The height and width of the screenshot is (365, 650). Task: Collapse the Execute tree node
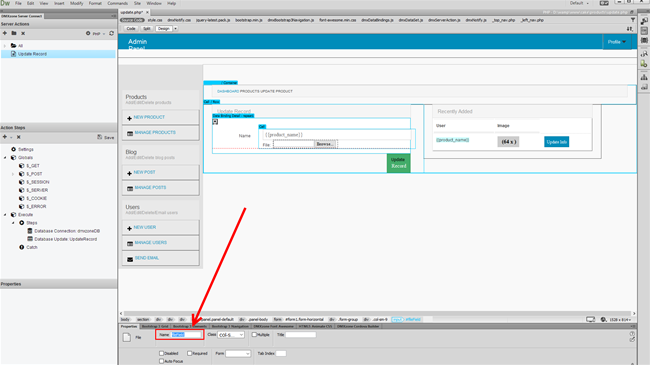pyautogui.click(x=5, y=215)
